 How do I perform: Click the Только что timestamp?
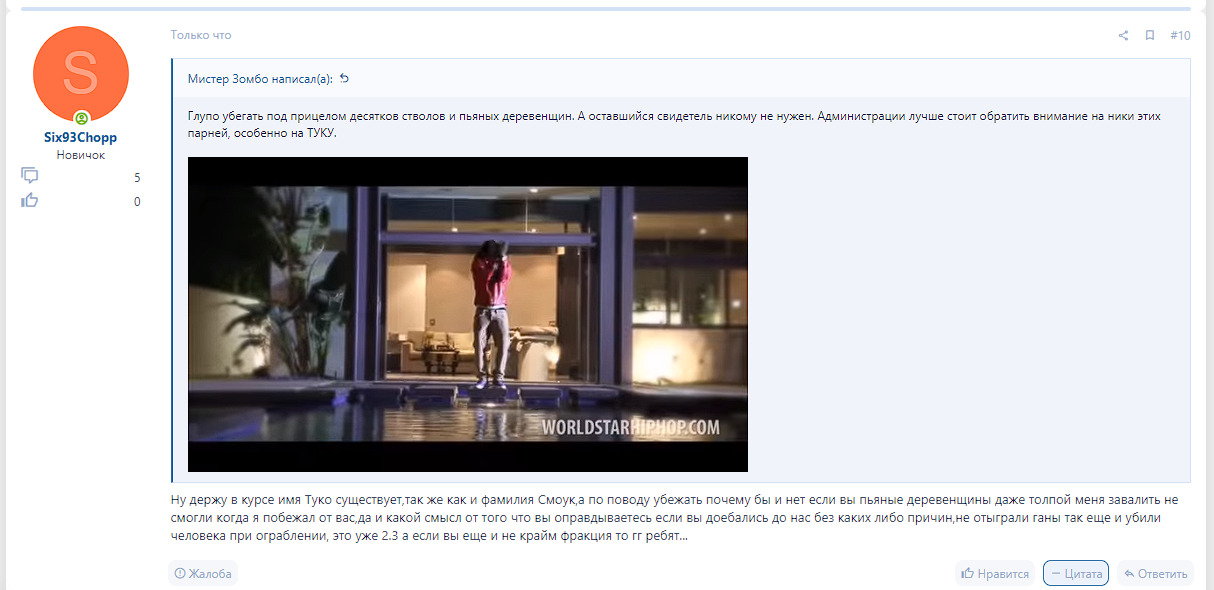point(200,35)
